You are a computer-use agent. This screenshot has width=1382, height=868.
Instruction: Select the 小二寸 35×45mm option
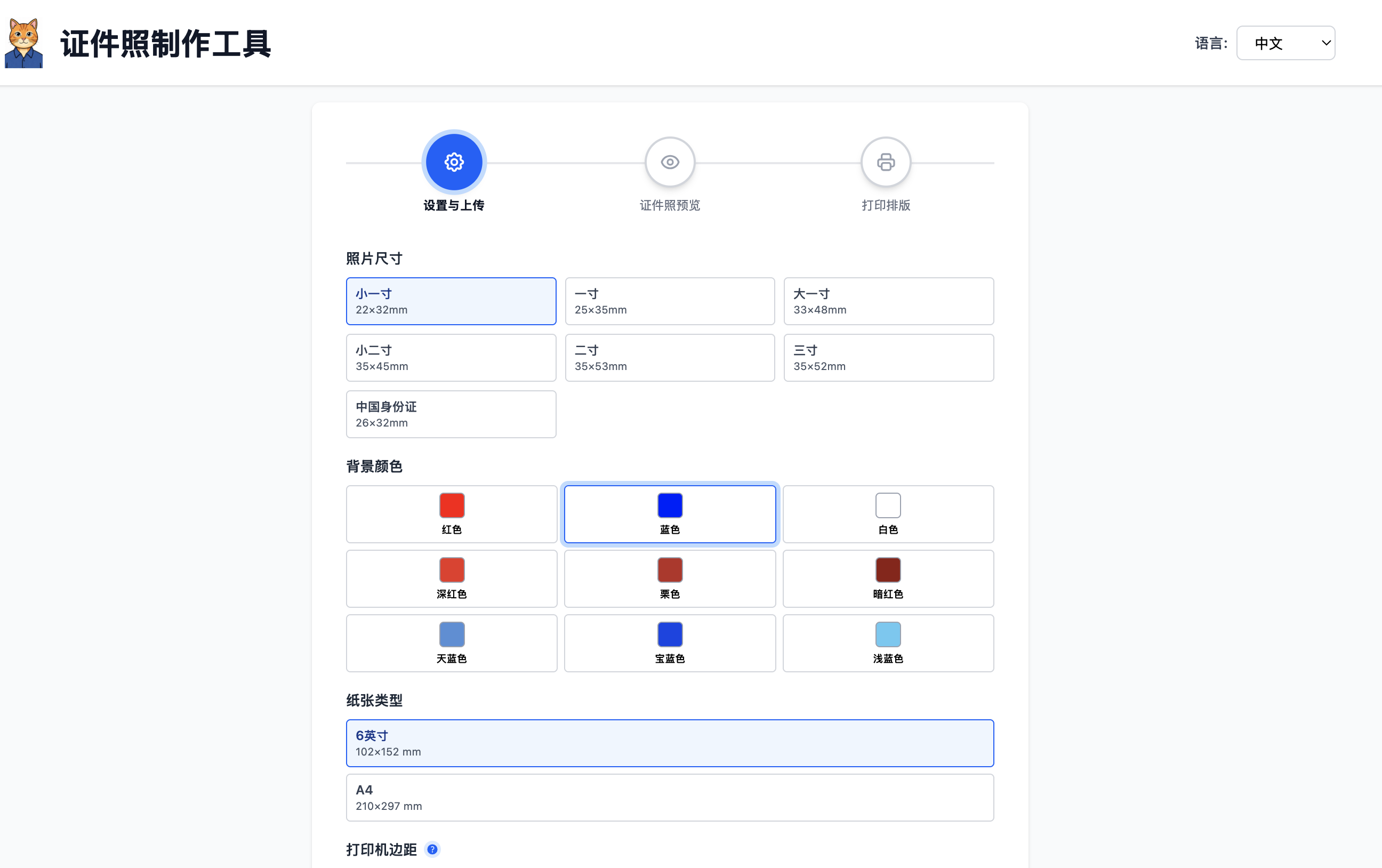(451, 358)
